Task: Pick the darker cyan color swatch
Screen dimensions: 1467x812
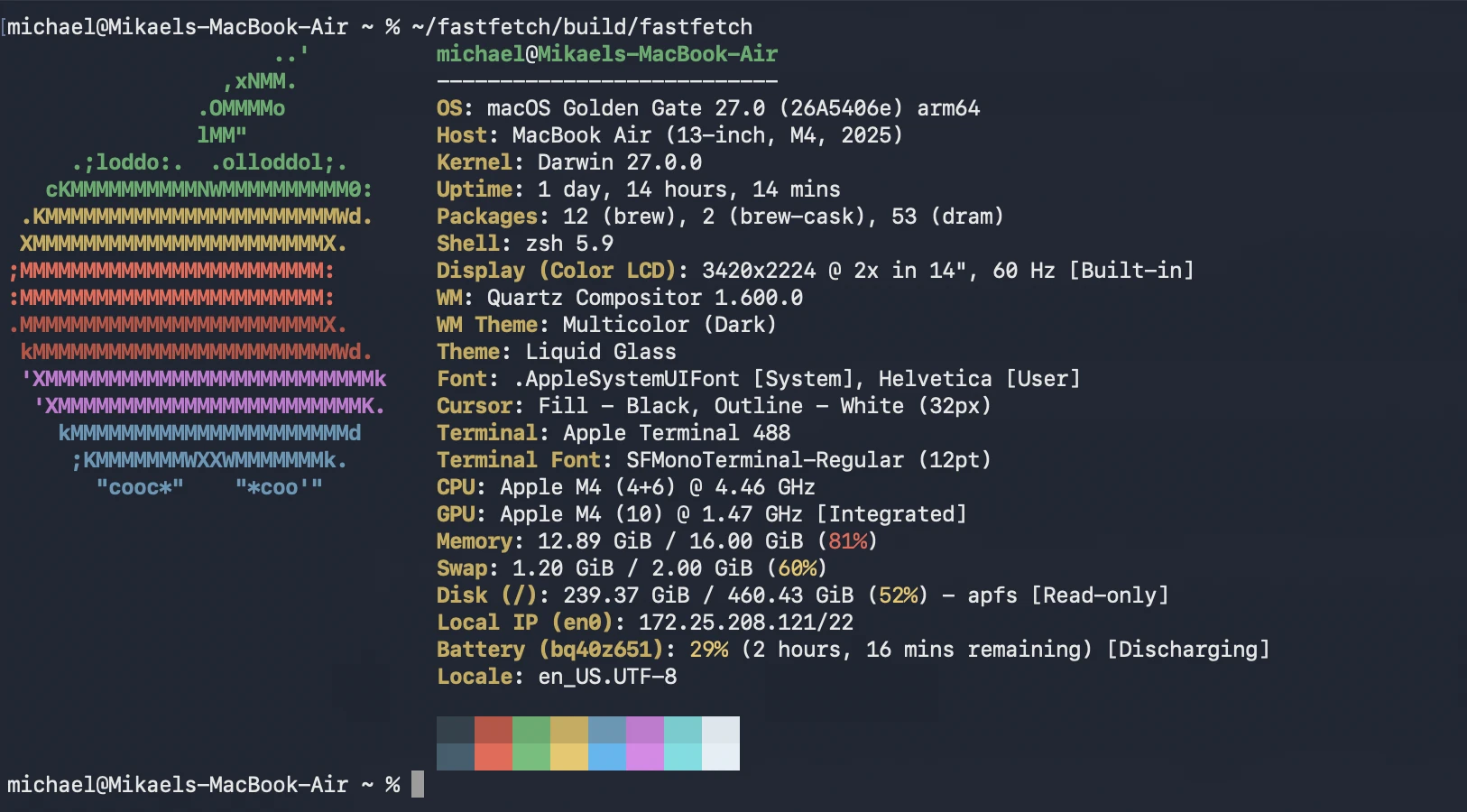Action: point(683,730)
